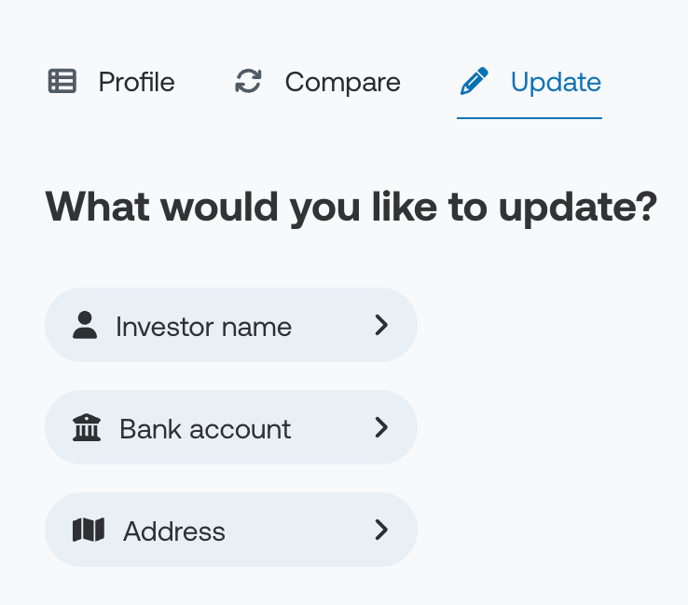Click the blue Update pencil icon
The width and height of the screenshot is (688, 605).
coord(474,81)
